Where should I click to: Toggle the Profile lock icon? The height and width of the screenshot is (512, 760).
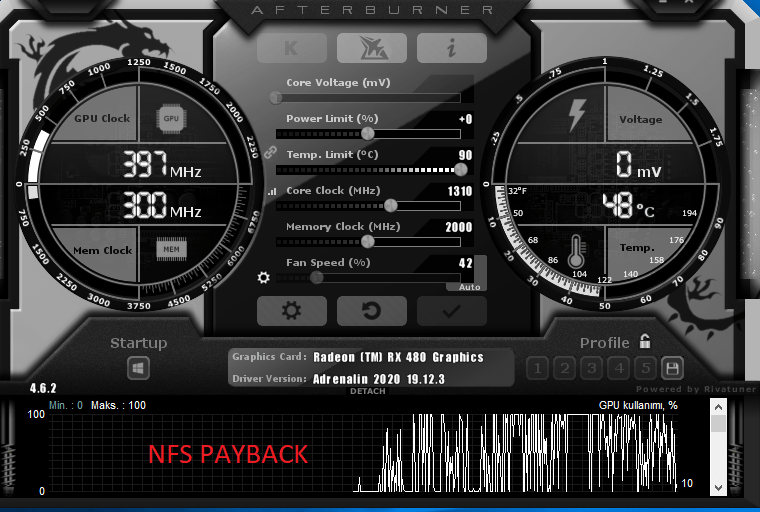[645, 341]
